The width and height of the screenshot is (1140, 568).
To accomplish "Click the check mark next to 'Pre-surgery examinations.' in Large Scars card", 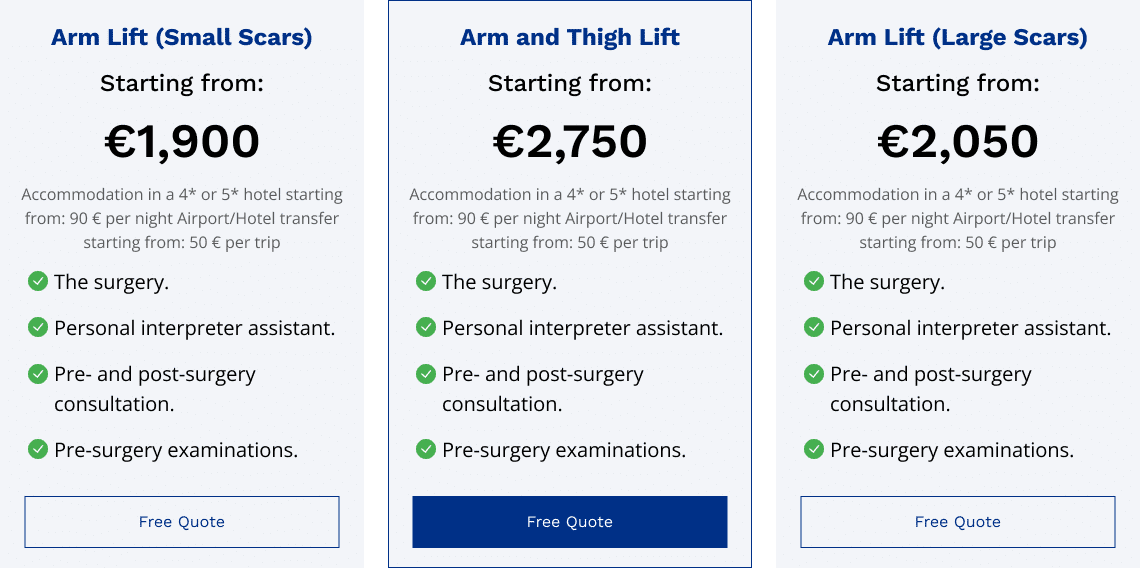I will pos(814,449).
